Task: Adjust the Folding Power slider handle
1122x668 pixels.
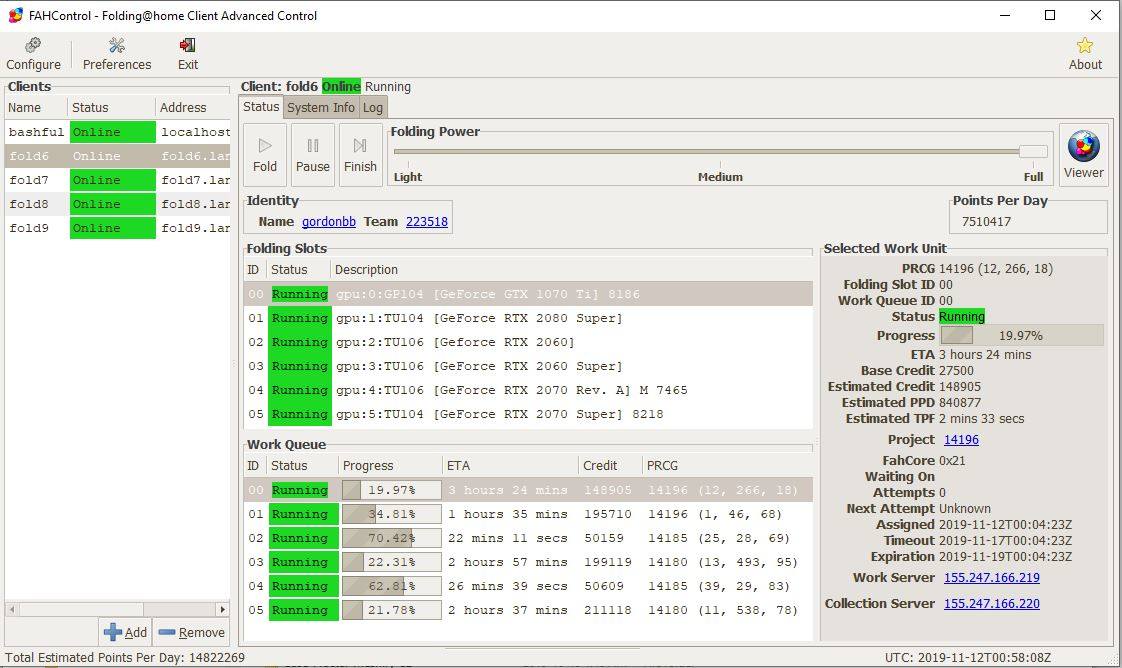Action: (x=1033, y=151)
